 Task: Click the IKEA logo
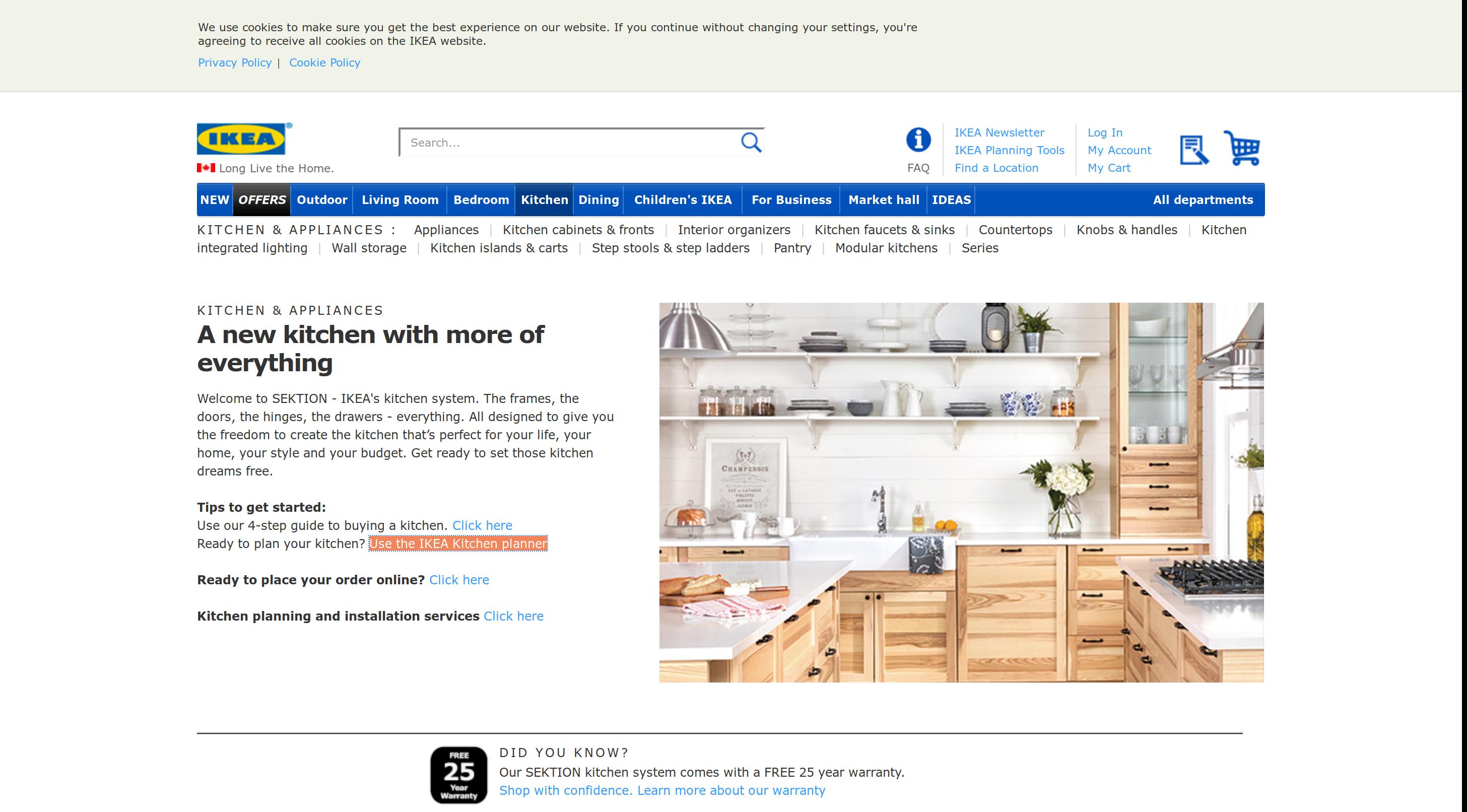[244, 139]
